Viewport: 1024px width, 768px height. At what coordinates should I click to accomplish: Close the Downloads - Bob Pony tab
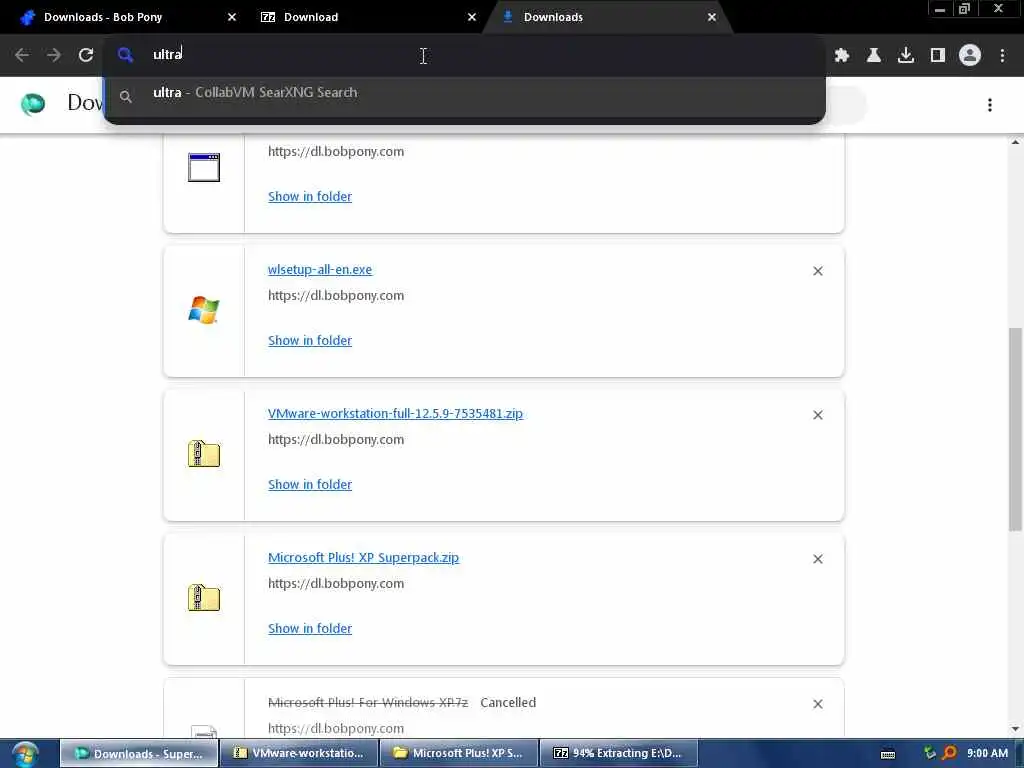[x=232, y=18]
